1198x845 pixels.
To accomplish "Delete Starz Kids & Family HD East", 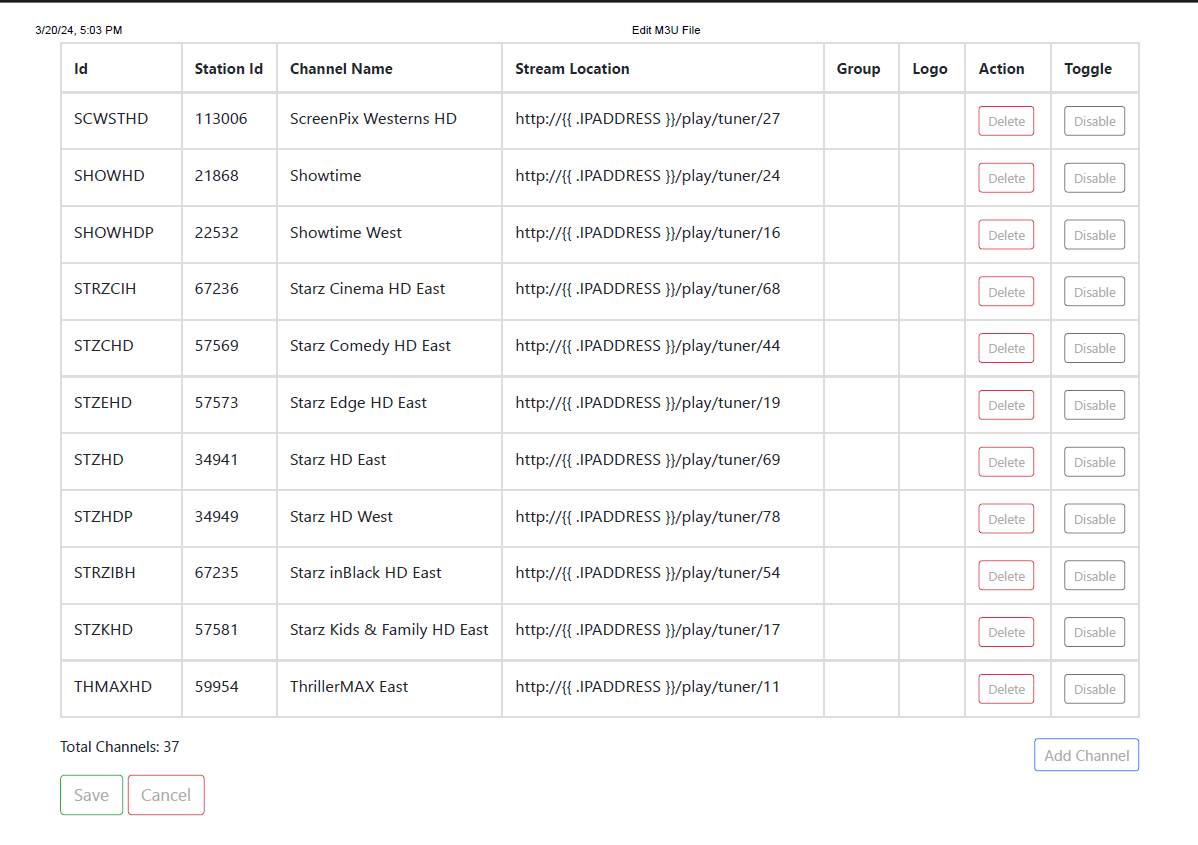I will pos(1005,632).
